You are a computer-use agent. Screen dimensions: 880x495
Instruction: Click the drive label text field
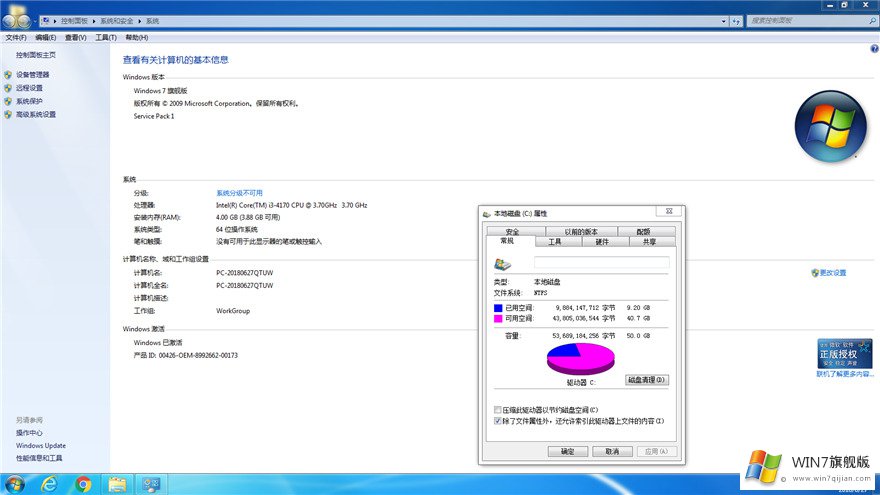point(602,263)
